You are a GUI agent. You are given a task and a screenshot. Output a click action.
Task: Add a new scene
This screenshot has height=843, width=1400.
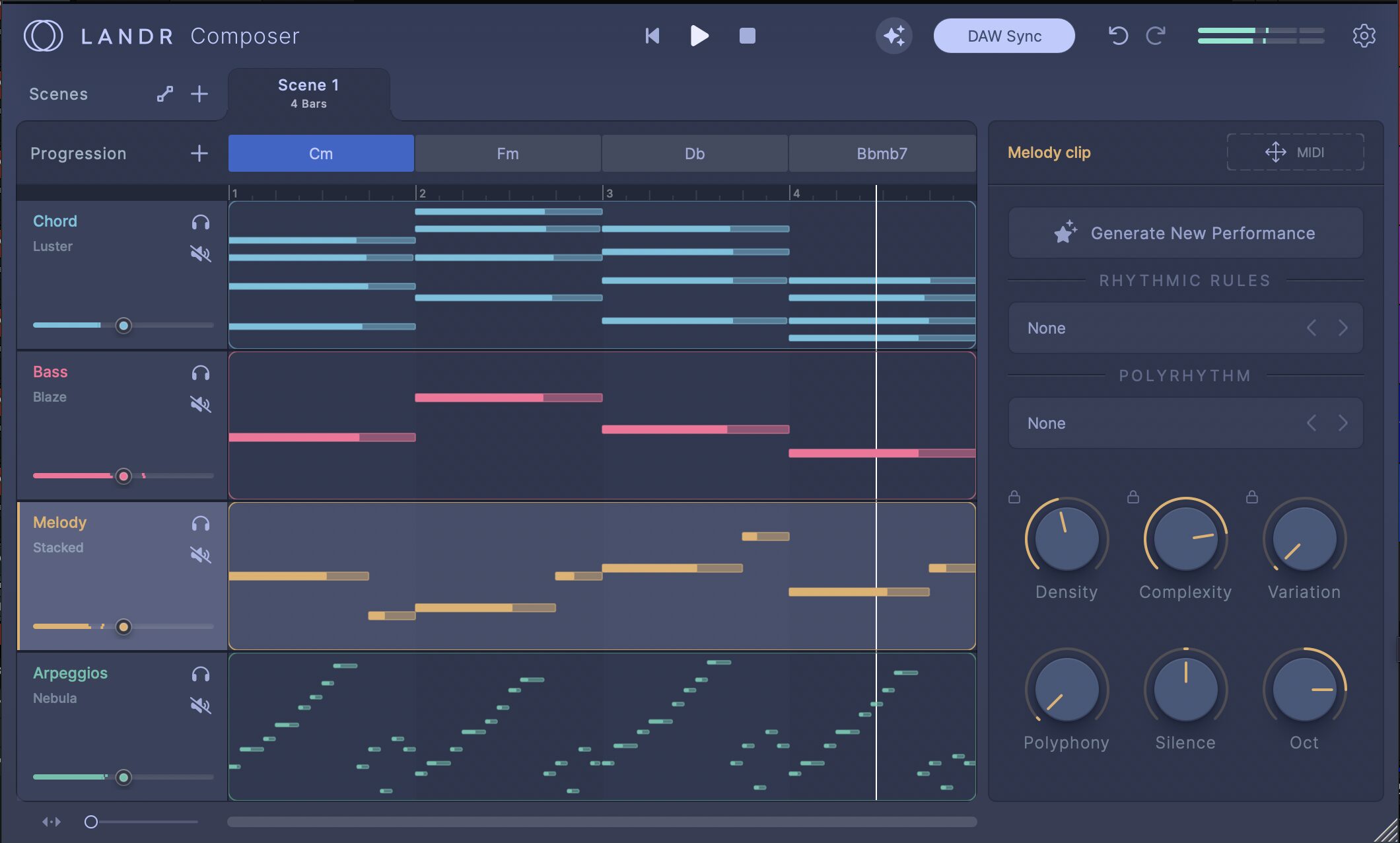tap(199, 94)
